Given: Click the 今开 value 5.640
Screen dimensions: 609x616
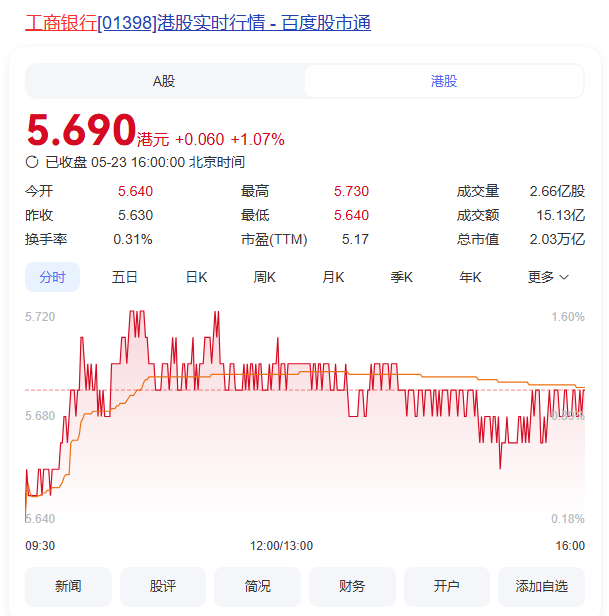Looking at the screenshot, I should pos(135,191).
